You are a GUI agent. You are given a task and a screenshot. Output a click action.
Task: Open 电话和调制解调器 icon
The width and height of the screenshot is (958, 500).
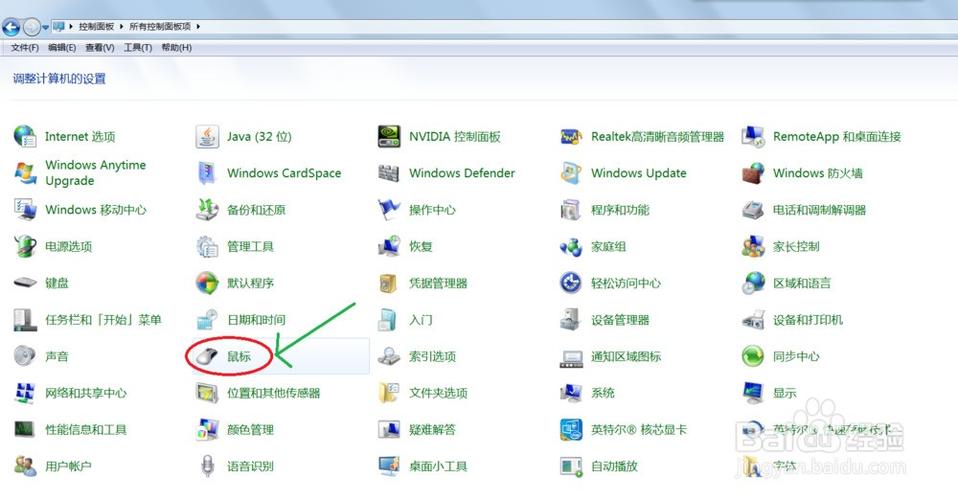pos(753,210)
